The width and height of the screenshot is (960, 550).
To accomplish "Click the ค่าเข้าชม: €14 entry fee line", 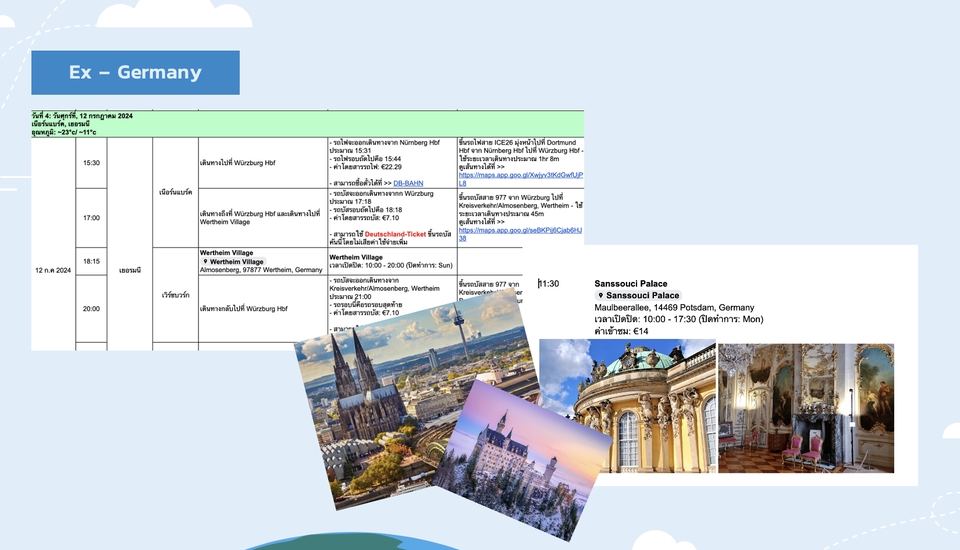I will point(621,331).
